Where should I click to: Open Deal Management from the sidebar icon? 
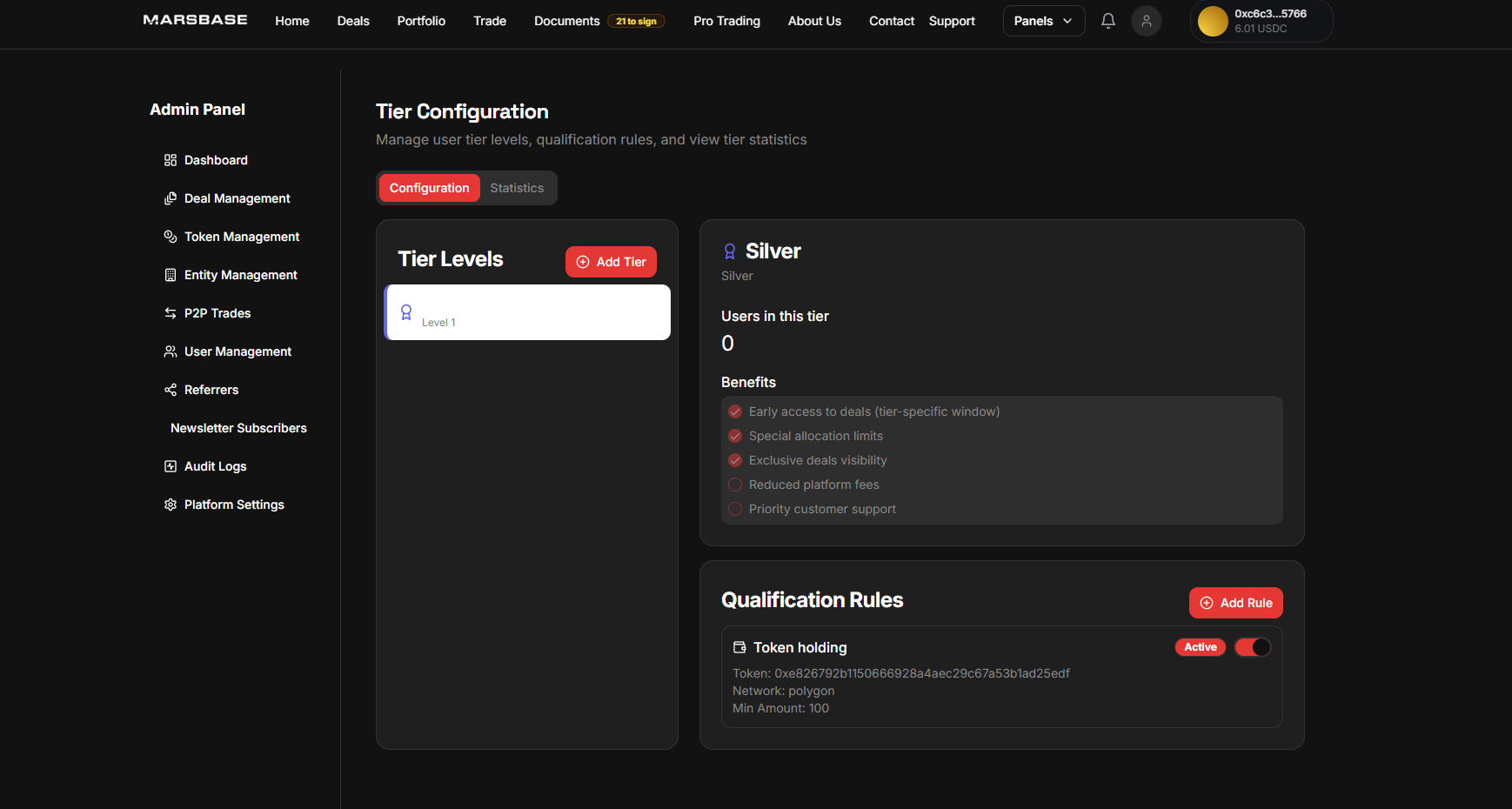170,198
